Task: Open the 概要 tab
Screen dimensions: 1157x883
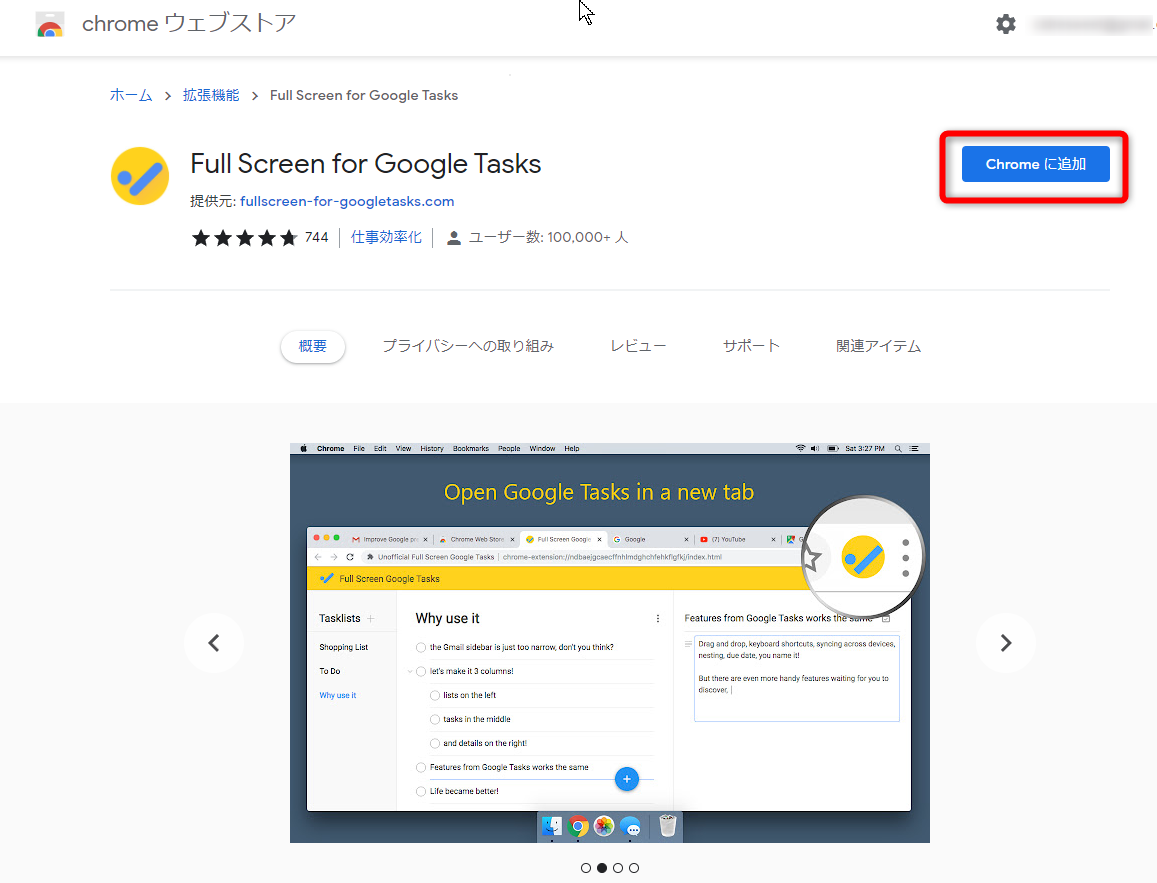Action: click(313, 346)
